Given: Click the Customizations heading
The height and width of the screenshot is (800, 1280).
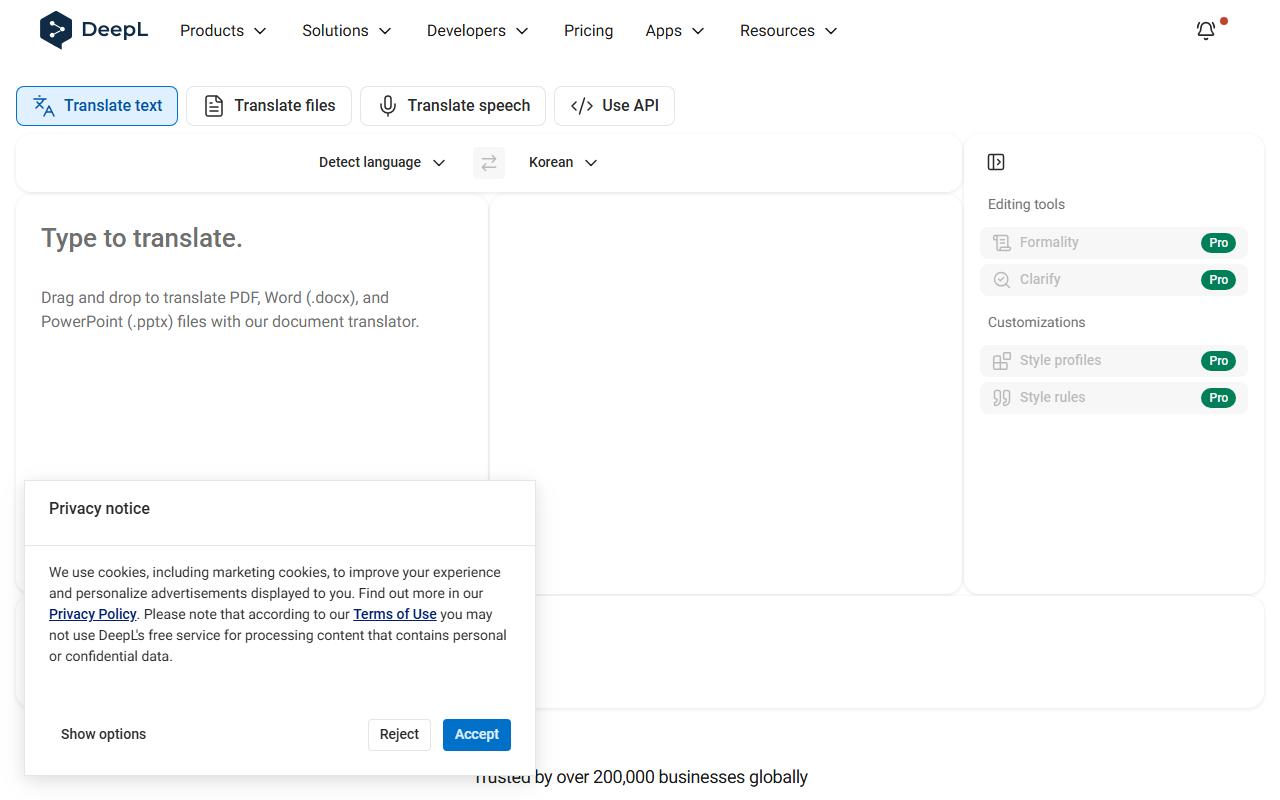Looking at the screenshot, I should coord(1036,323).
